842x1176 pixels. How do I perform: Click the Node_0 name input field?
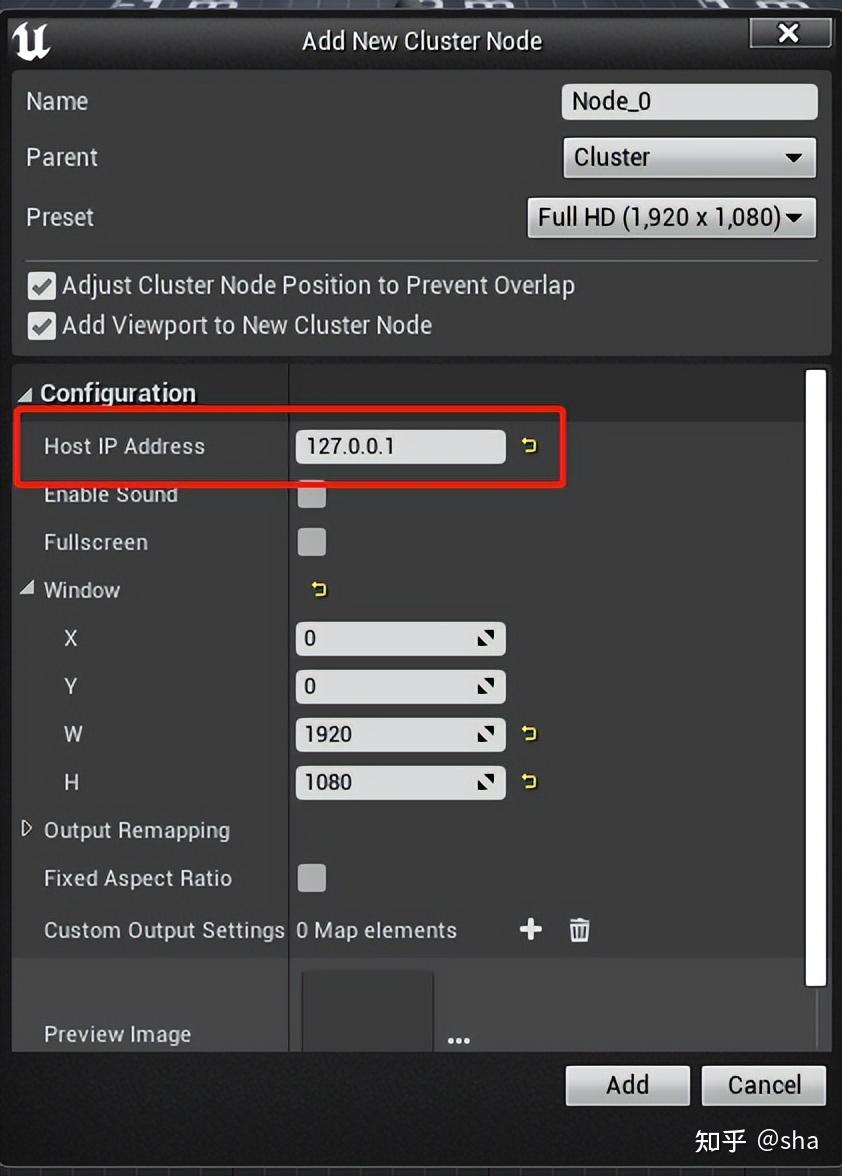(689, 101)
